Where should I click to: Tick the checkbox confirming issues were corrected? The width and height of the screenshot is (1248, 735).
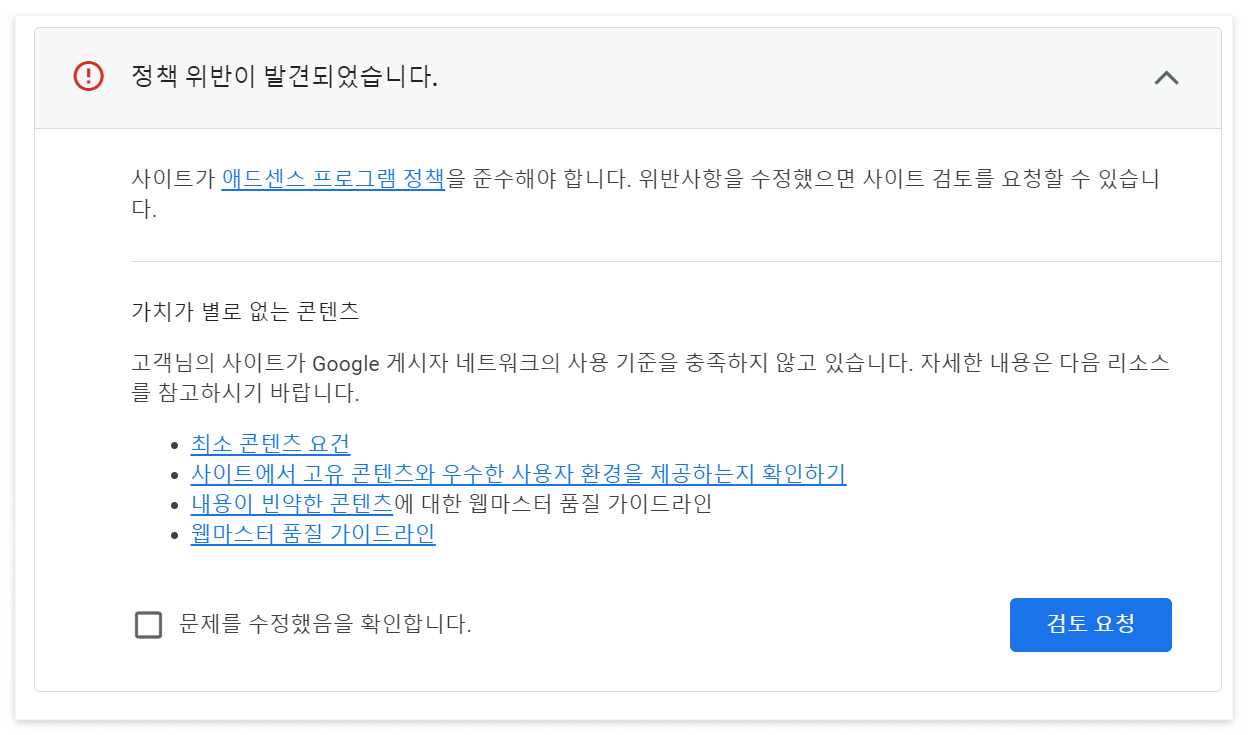[146, 624]
